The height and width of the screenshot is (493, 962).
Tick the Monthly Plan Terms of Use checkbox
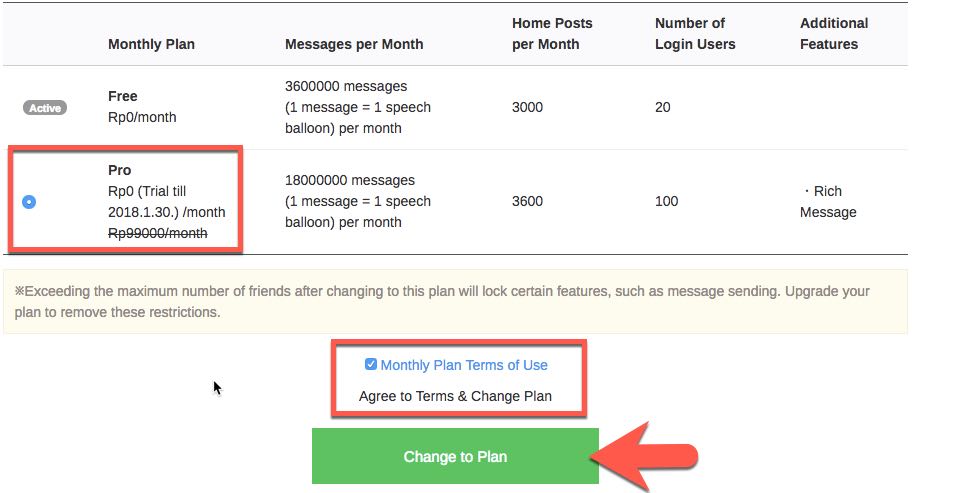(371, 365)
